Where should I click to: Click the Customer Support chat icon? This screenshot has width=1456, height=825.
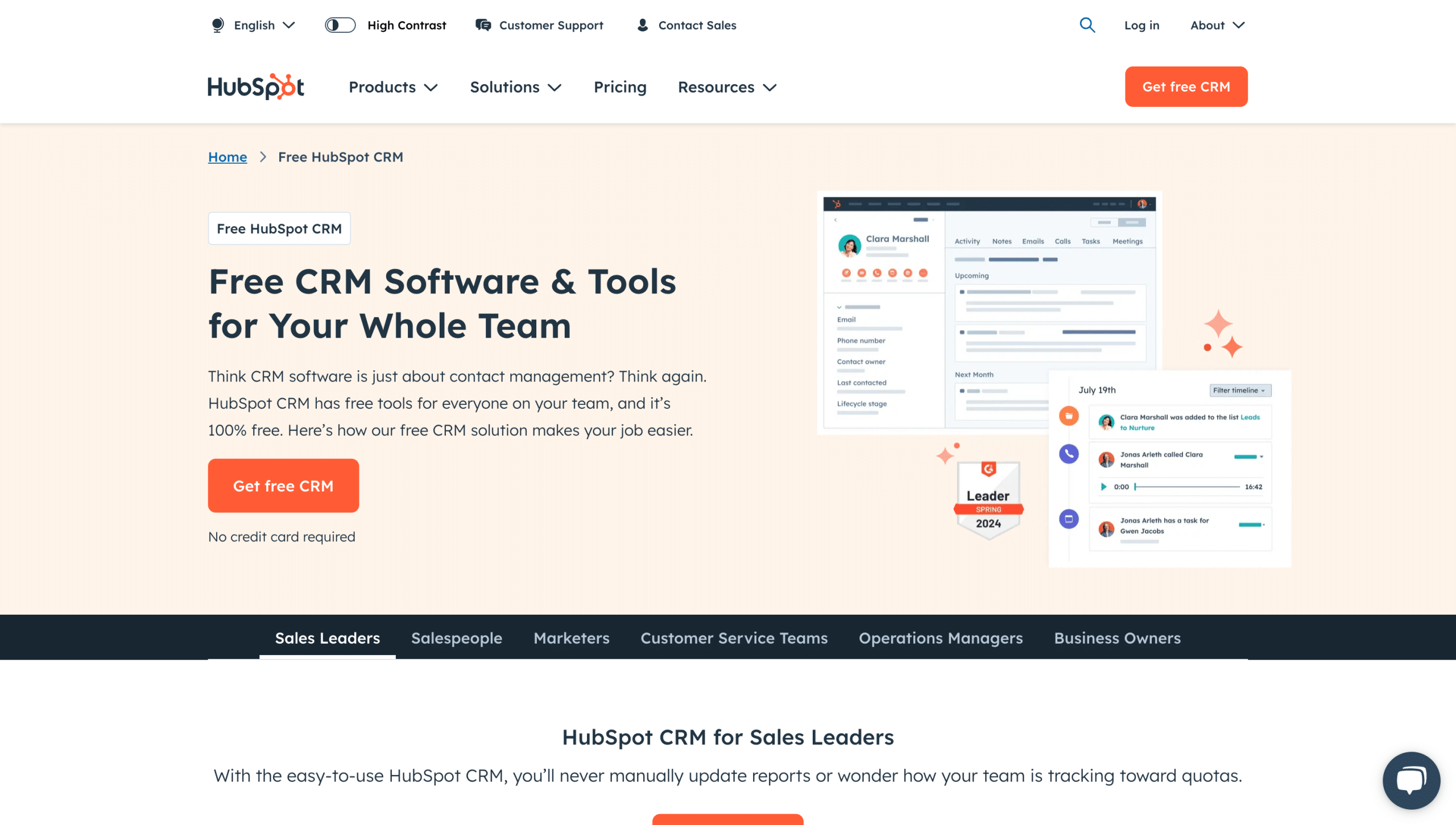pos(483,25)
